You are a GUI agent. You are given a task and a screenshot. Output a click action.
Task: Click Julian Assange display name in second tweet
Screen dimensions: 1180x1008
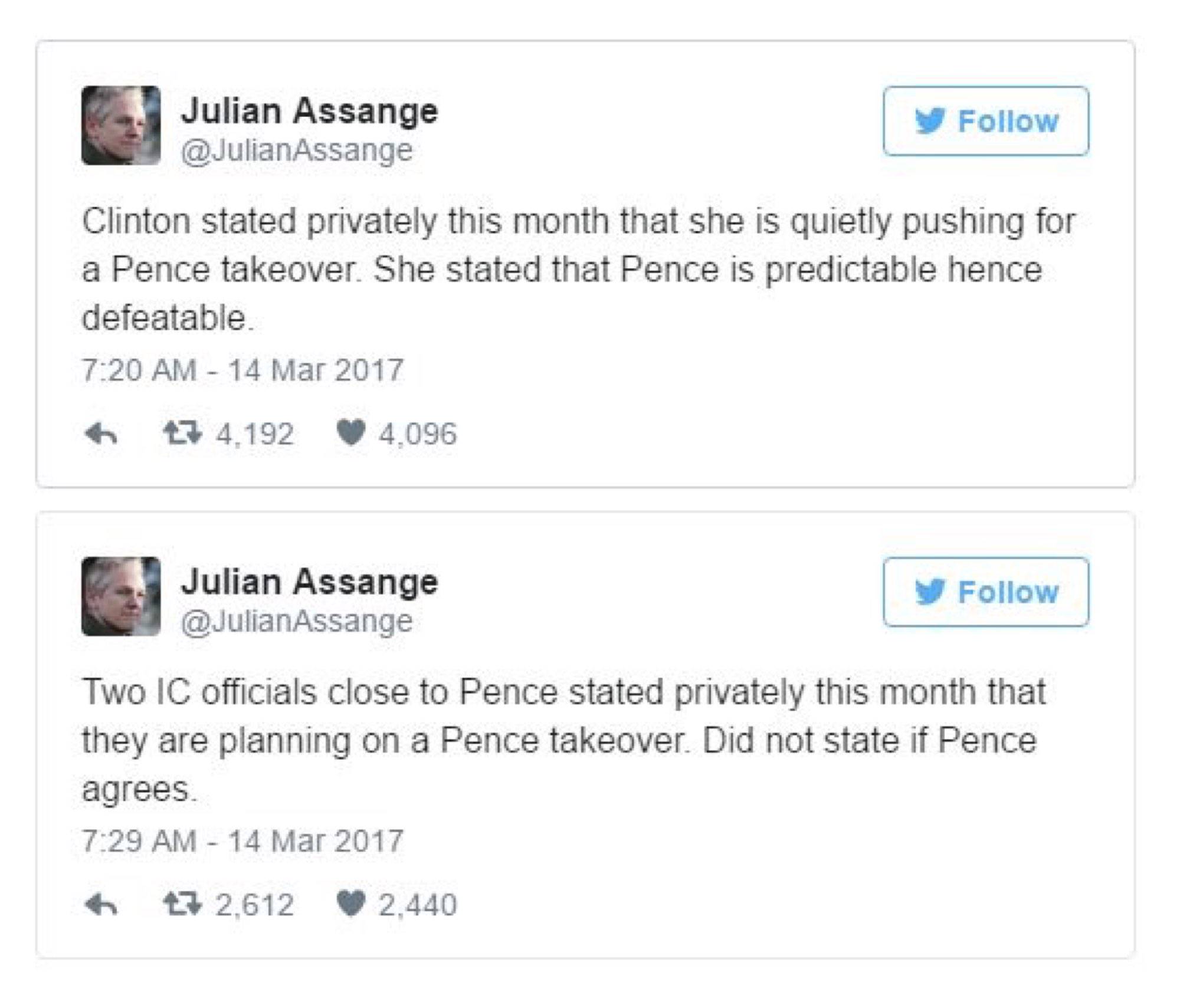[309, 582]
